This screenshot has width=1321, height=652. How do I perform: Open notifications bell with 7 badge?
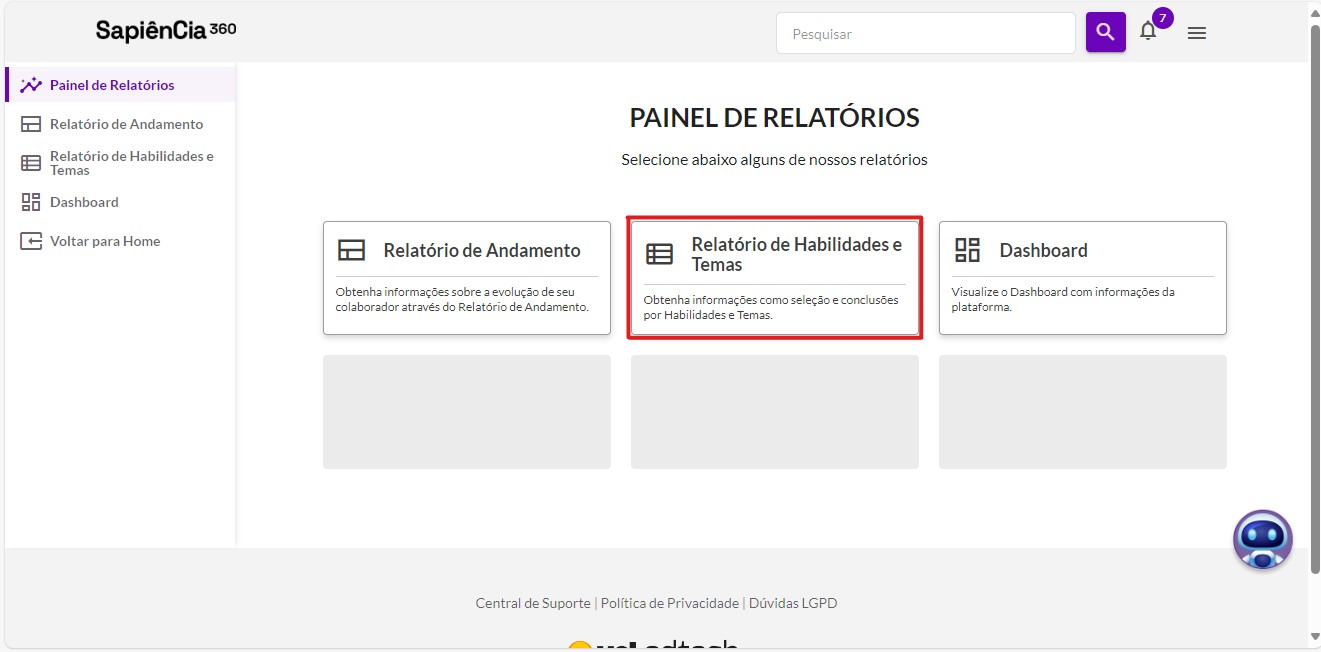[x=1148, y=32]
